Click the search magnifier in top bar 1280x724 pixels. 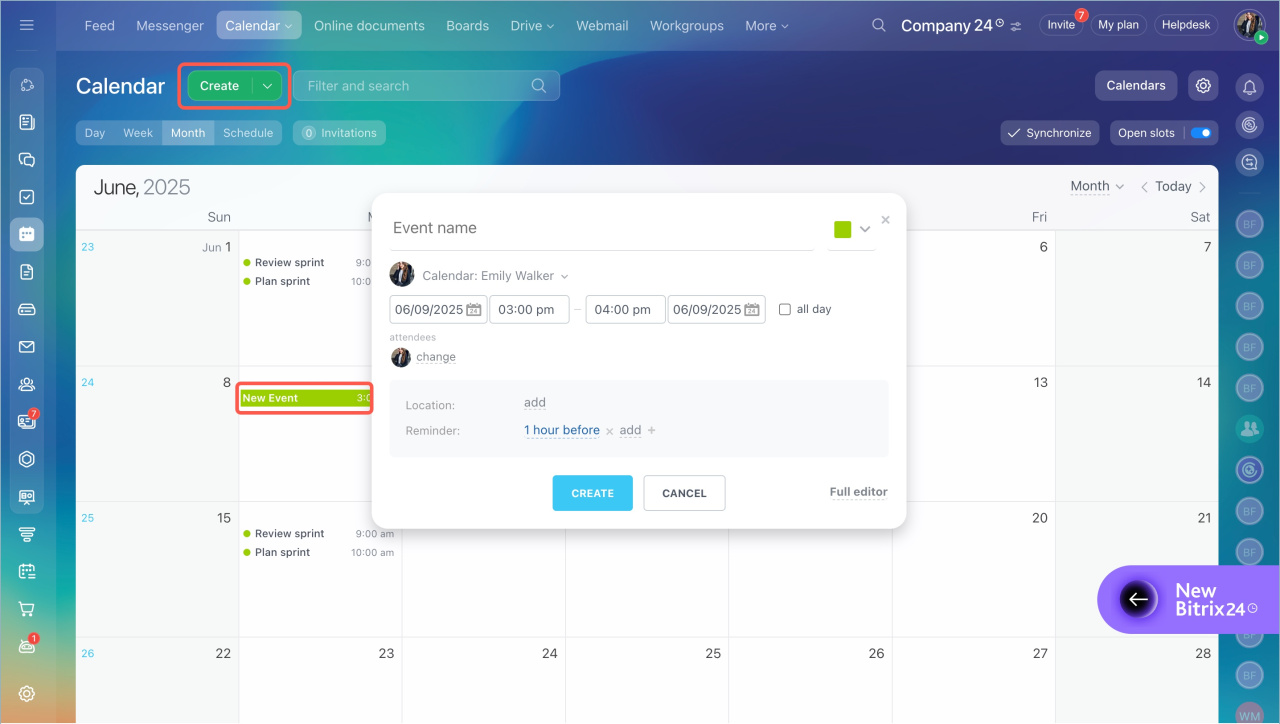879,25
